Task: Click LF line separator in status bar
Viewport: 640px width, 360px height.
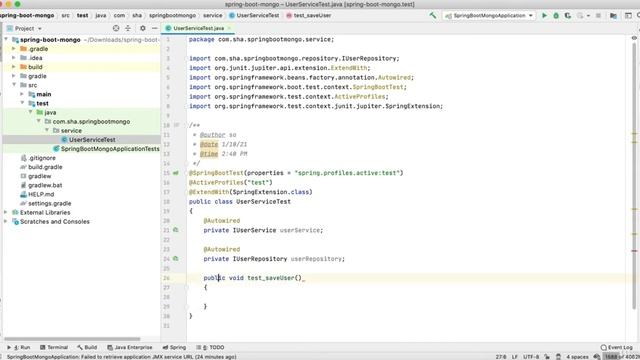Action: pos(515,357)
